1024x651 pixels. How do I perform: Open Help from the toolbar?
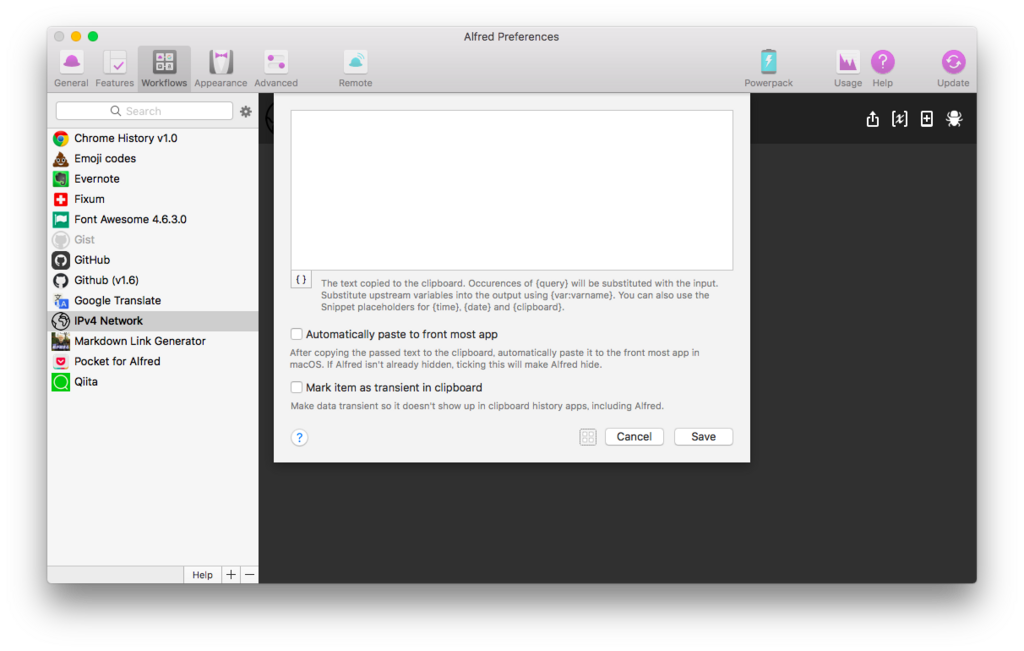tap(882, 69)
